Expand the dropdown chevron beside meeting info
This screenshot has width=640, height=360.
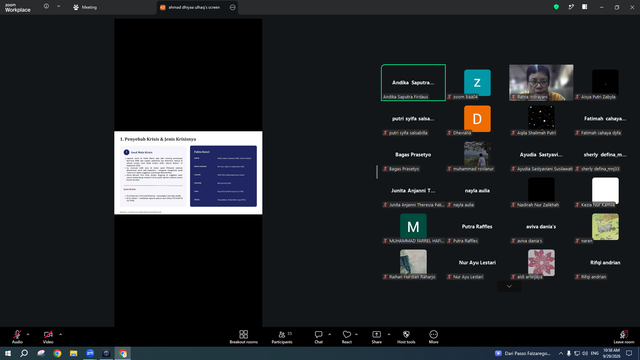coord(58,7)
